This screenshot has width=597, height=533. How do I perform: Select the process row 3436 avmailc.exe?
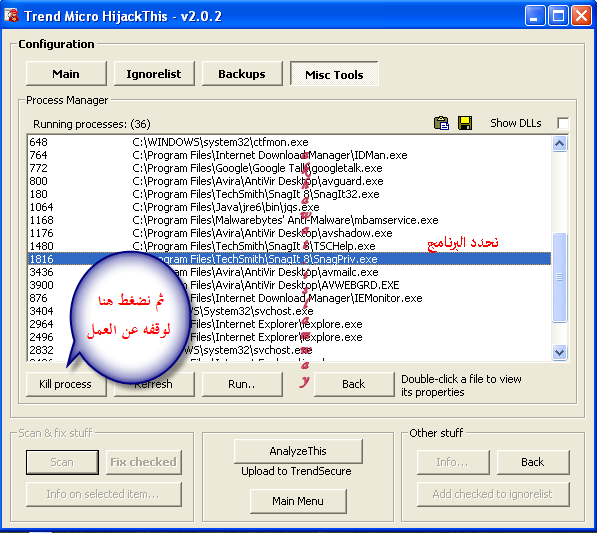(x=289, y=272)
